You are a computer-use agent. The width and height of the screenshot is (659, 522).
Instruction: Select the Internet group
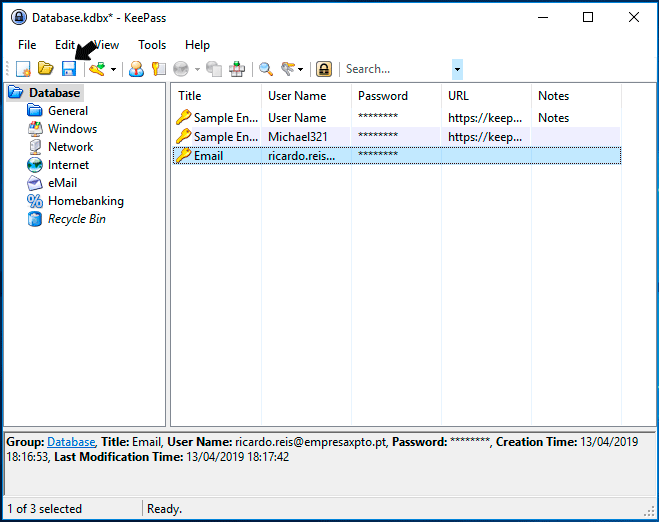coord(68,165)
